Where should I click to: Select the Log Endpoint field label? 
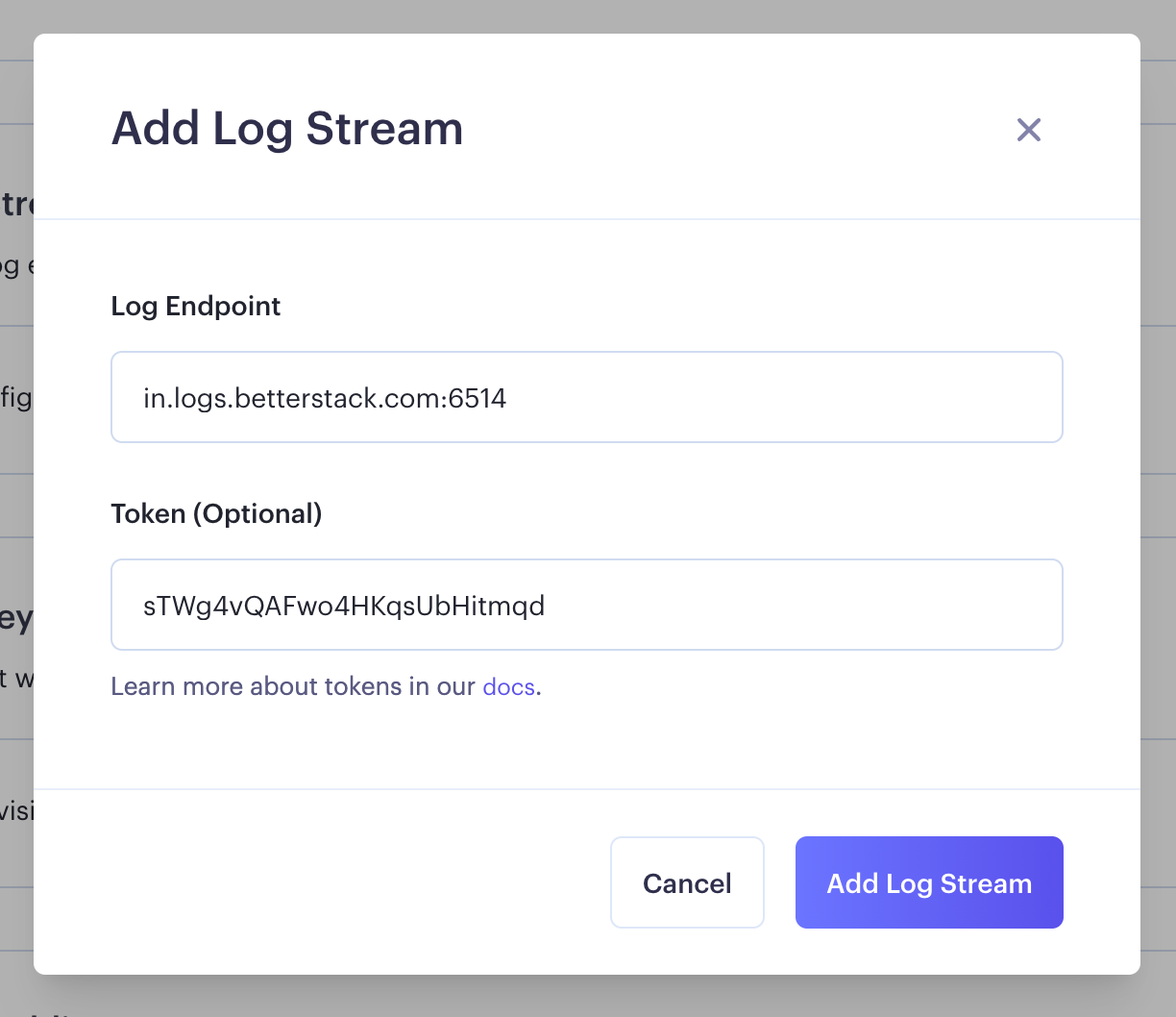[x=196, y=306]
